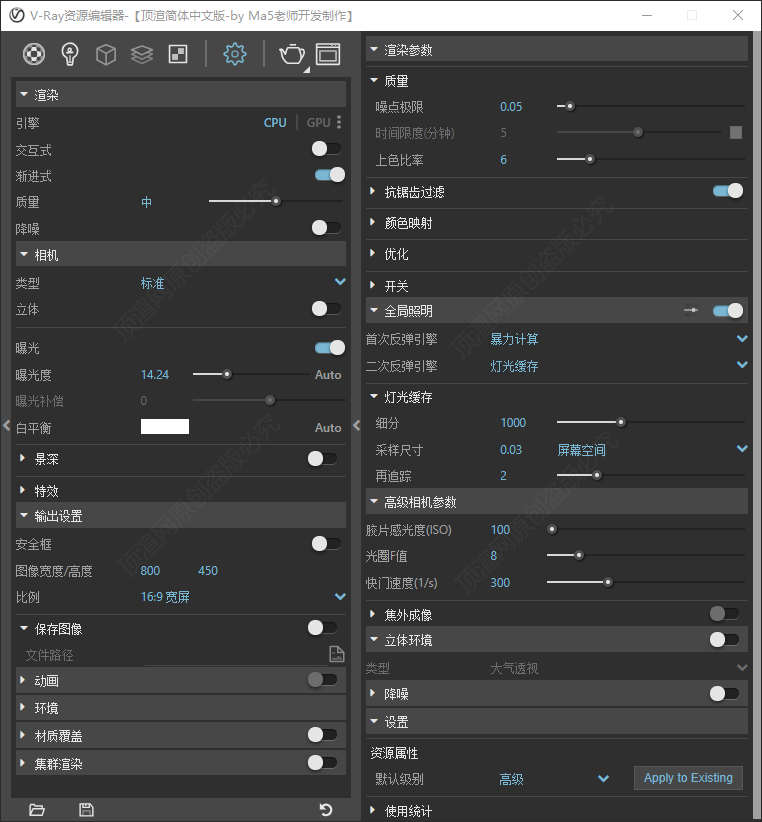Image resolution: width=762 pixels, height=822 pixels.
Task: Click the white balance color swatch
Action: coord(165,426)
